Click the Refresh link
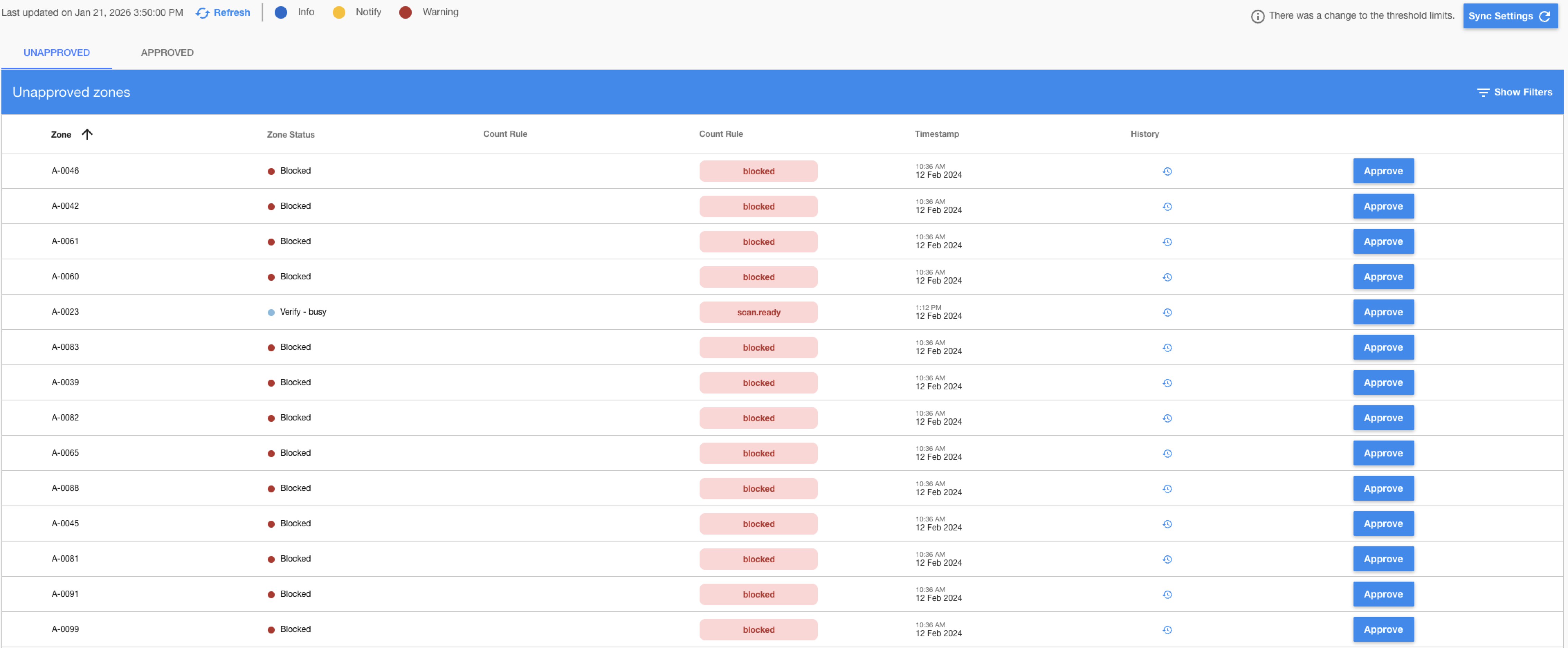The width and height of the screenshot is (1568, 648). (224, 13)
